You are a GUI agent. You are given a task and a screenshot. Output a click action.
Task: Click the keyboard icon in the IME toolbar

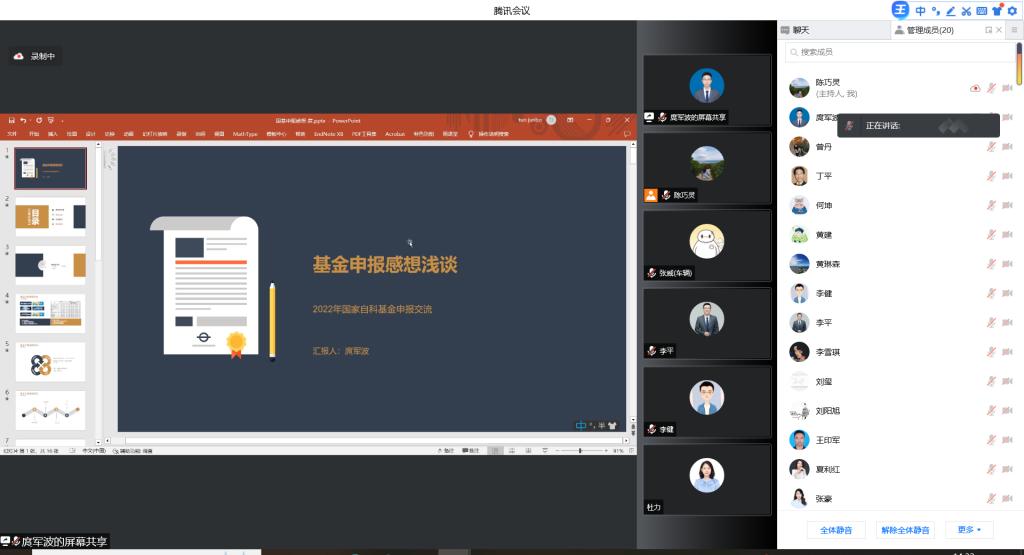(981, 11)
